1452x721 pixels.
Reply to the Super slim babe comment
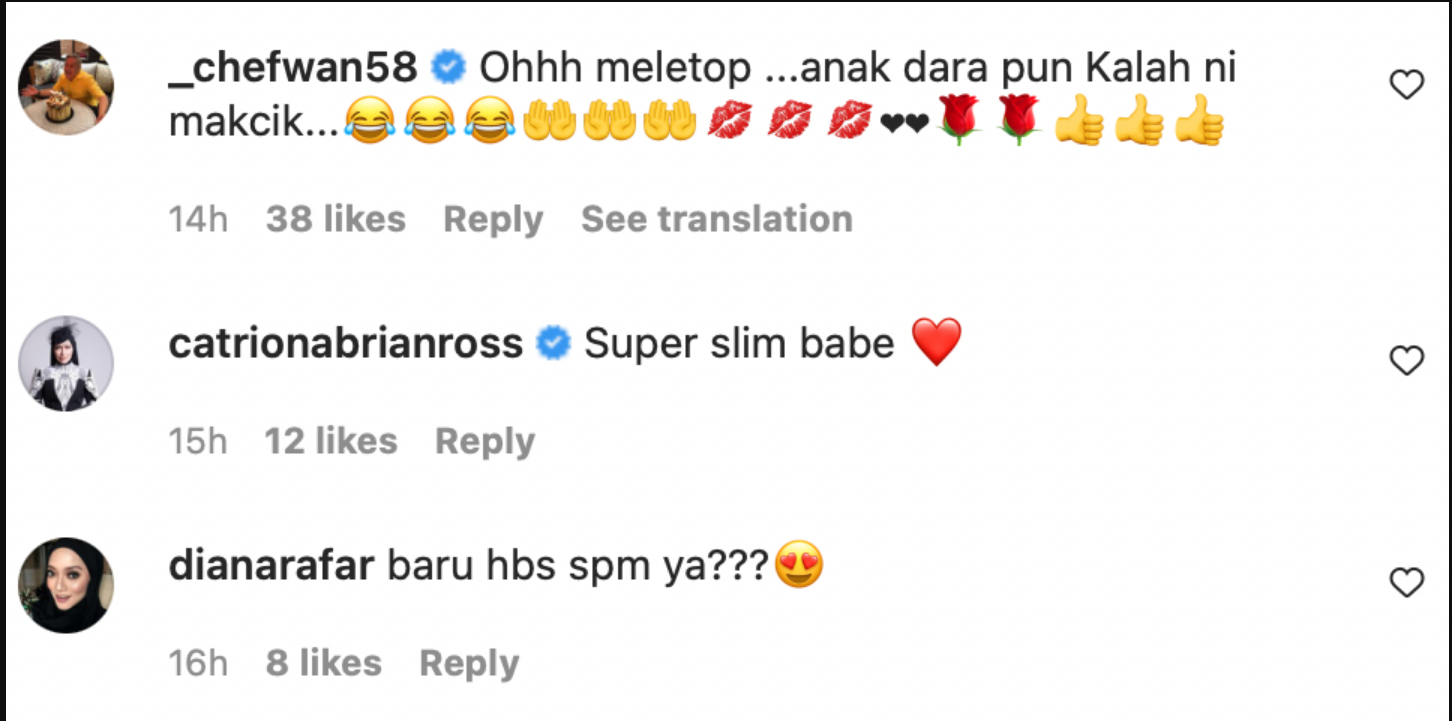pyautogui.click(x=485, y=441)
